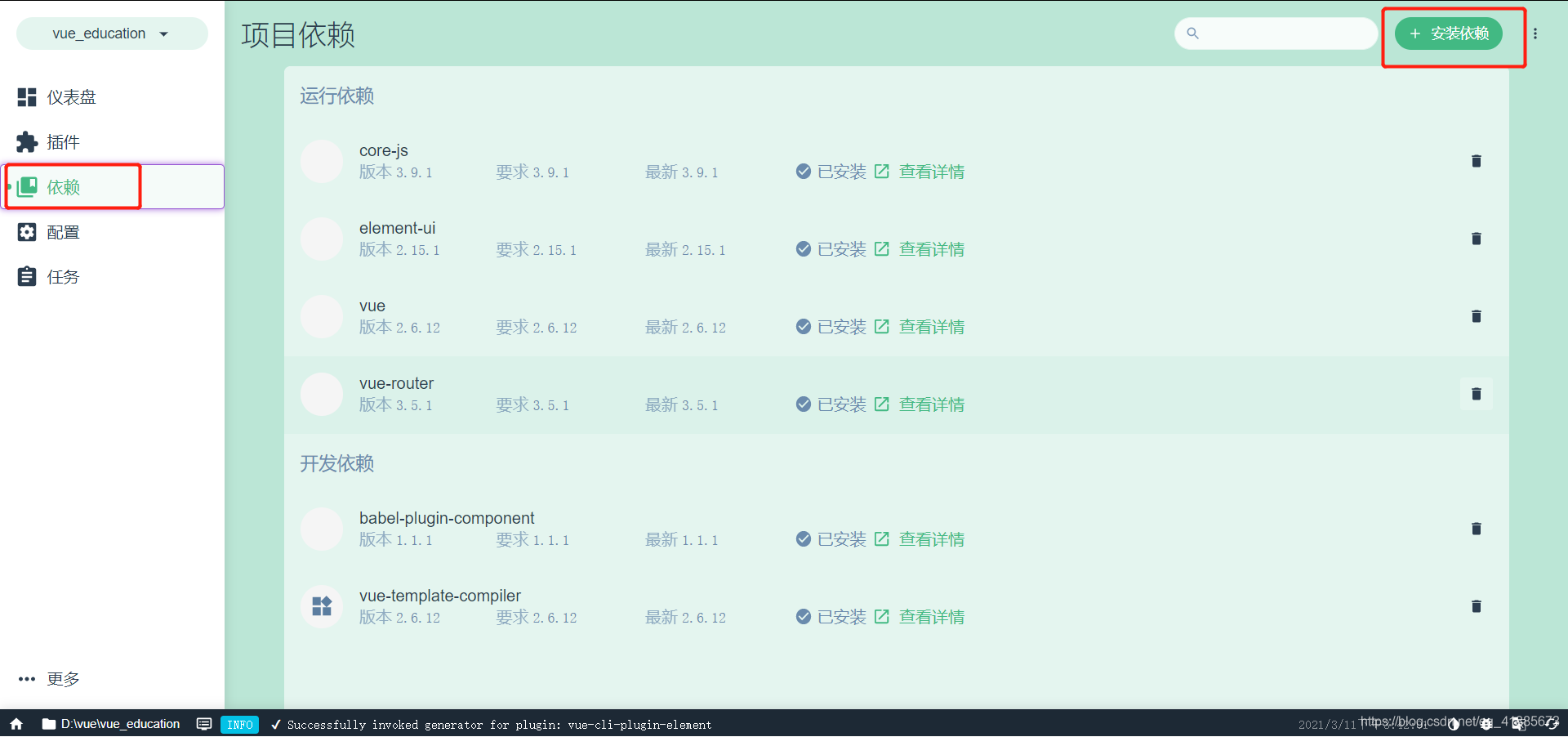Click the element-ui dependency name

[398, 228]
